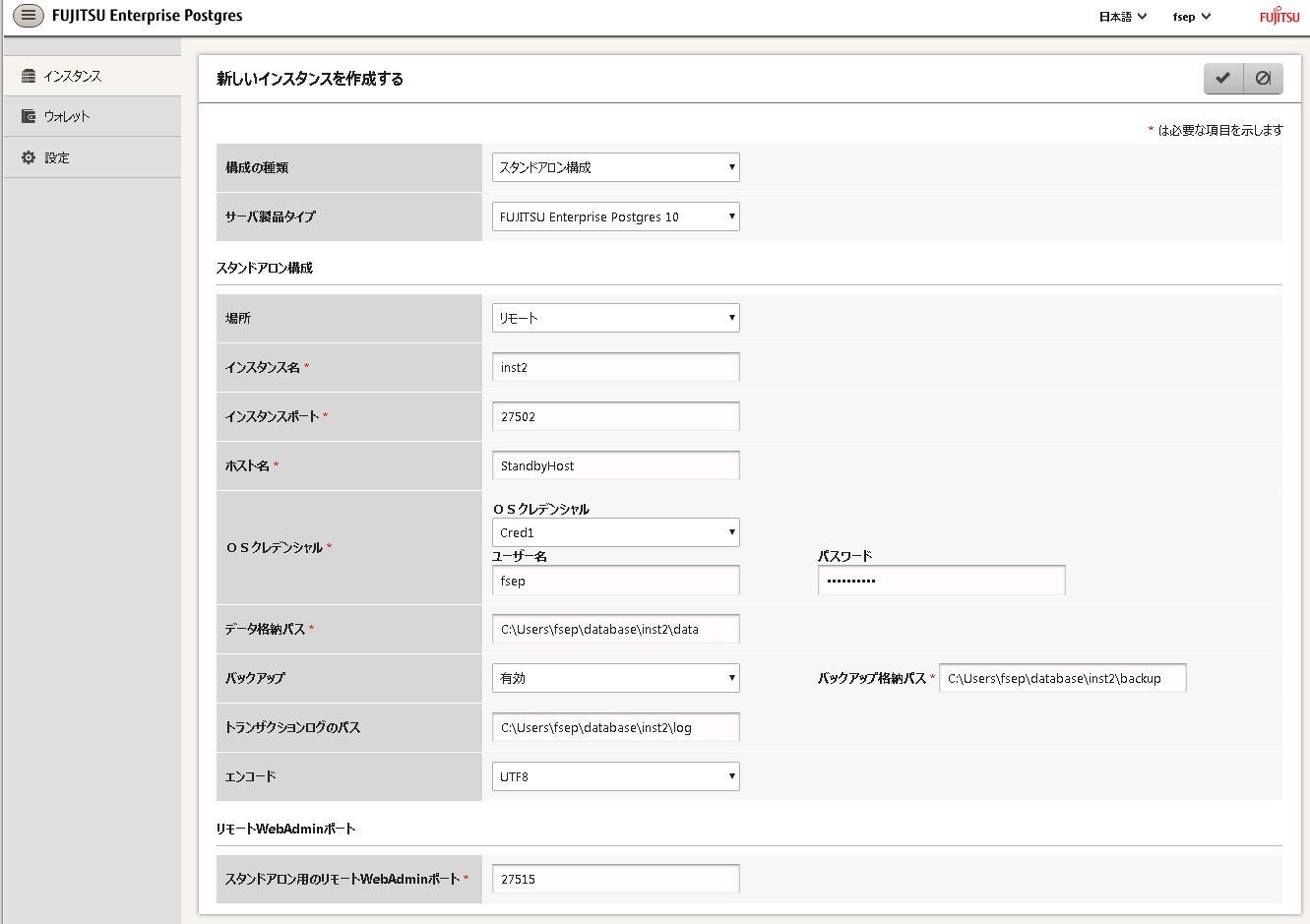1310x924 pixels.
Task: Click the インスタンス名 row label
Action: (263, 367)
